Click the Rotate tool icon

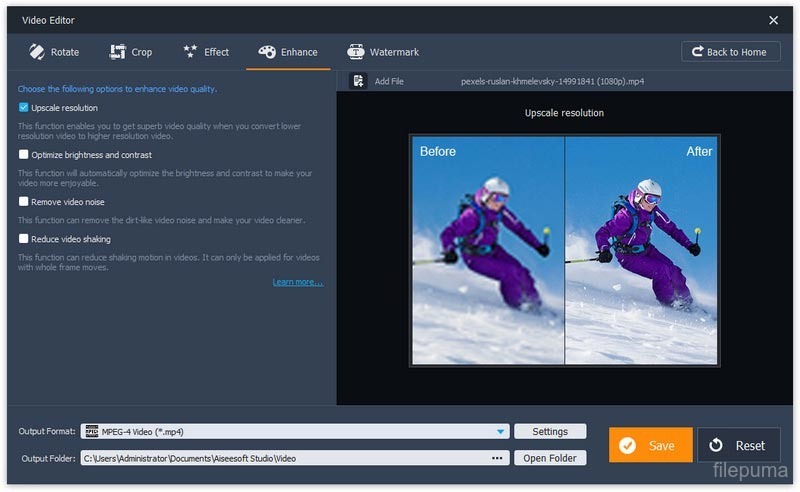coord(37,52)
